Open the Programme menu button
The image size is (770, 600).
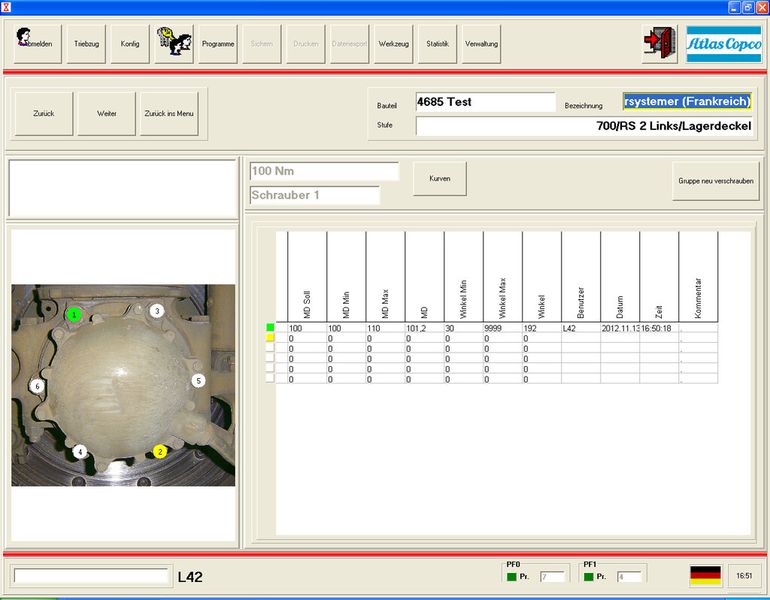click(x=218, y=44)
